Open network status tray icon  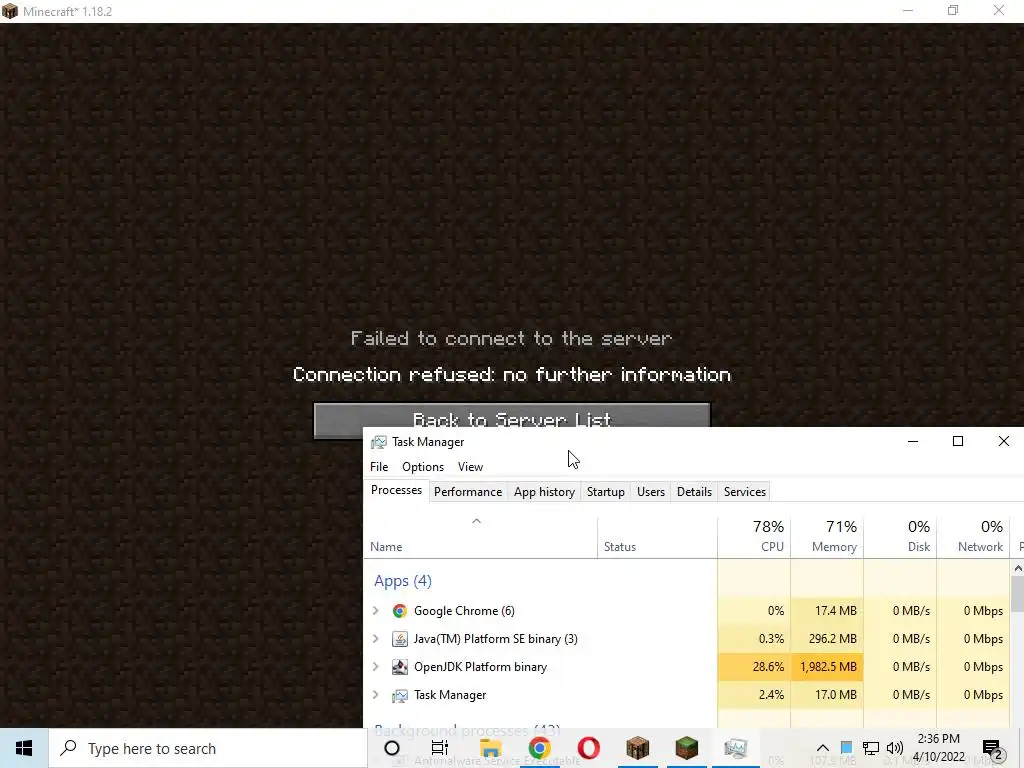tap(871, 748)
